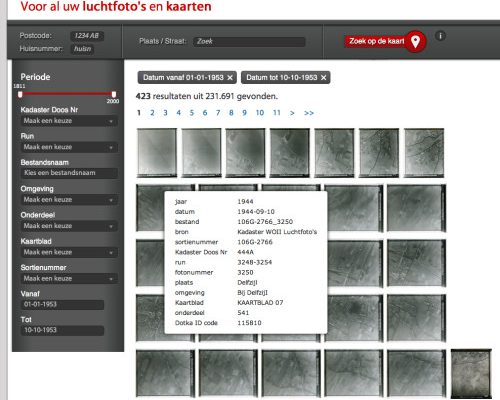Go to results page 3
This screenshot has width=500, height=400.
tap(165, 113)
